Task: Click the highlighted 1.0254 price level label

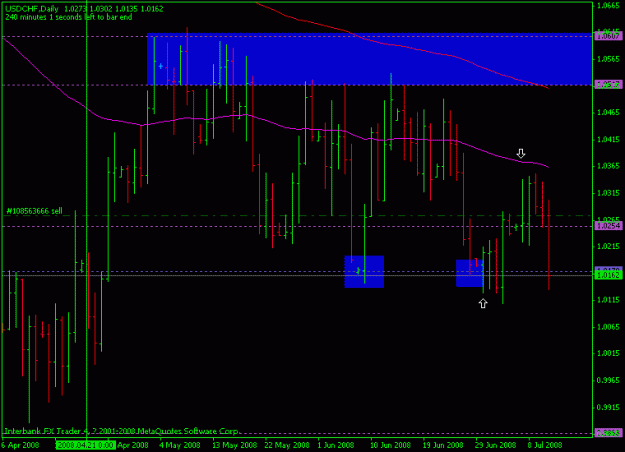Action: 608,226
